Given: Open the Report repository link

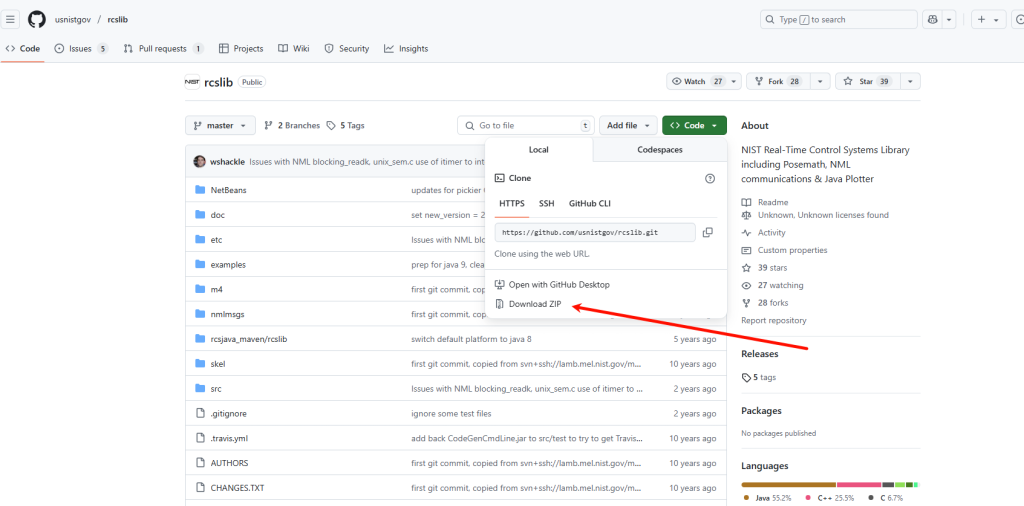Looking at the screenshot, I should [x=774, y=321].
